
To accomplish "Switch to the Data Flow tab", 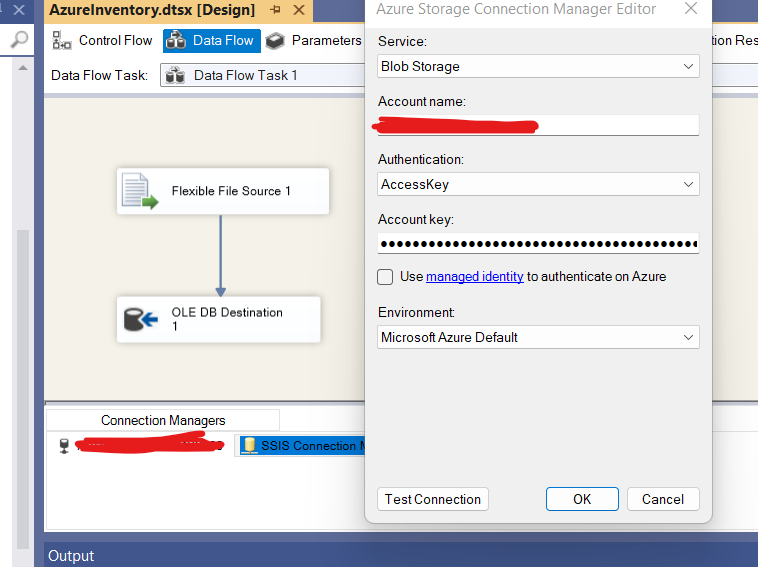I will (x=212, y=41).
